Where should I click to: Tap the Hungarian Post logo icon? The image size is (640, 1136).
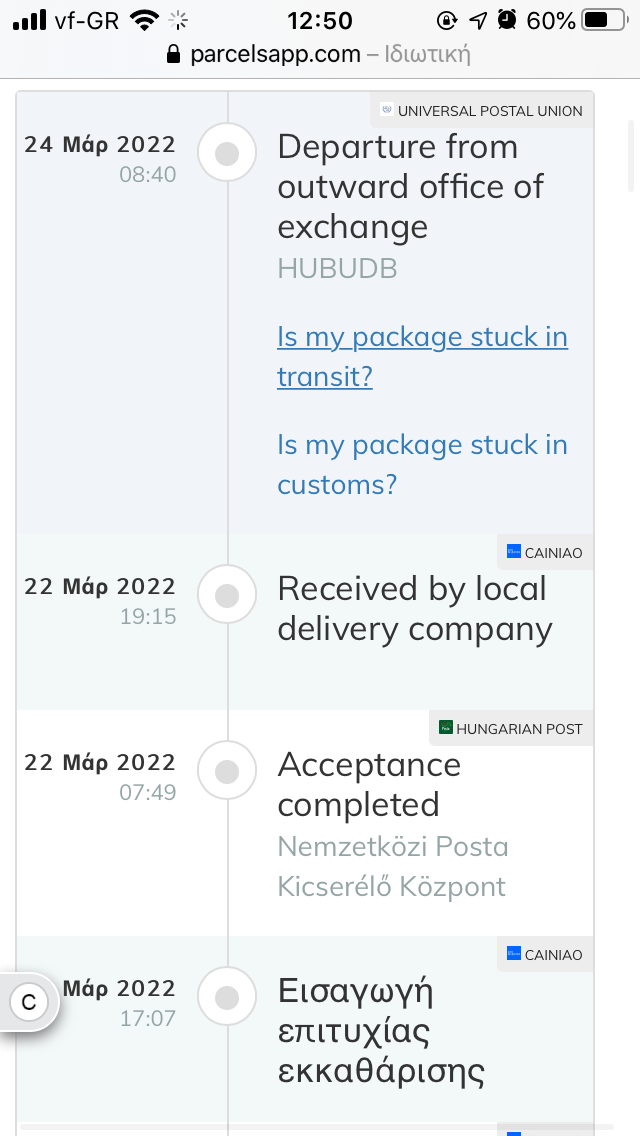446,727
